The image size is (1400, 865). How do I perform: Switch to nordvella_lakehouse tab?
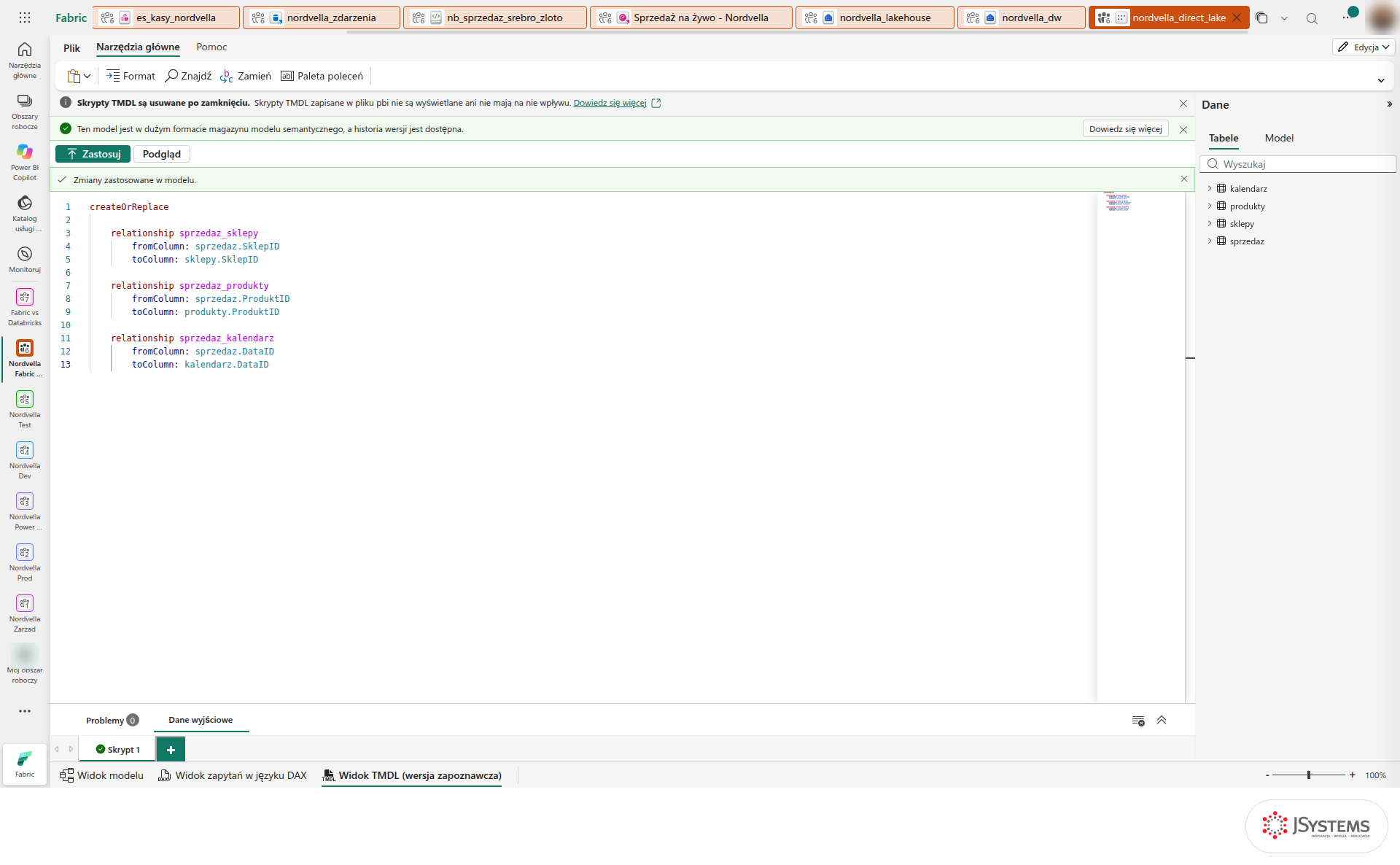pos(875,18)
